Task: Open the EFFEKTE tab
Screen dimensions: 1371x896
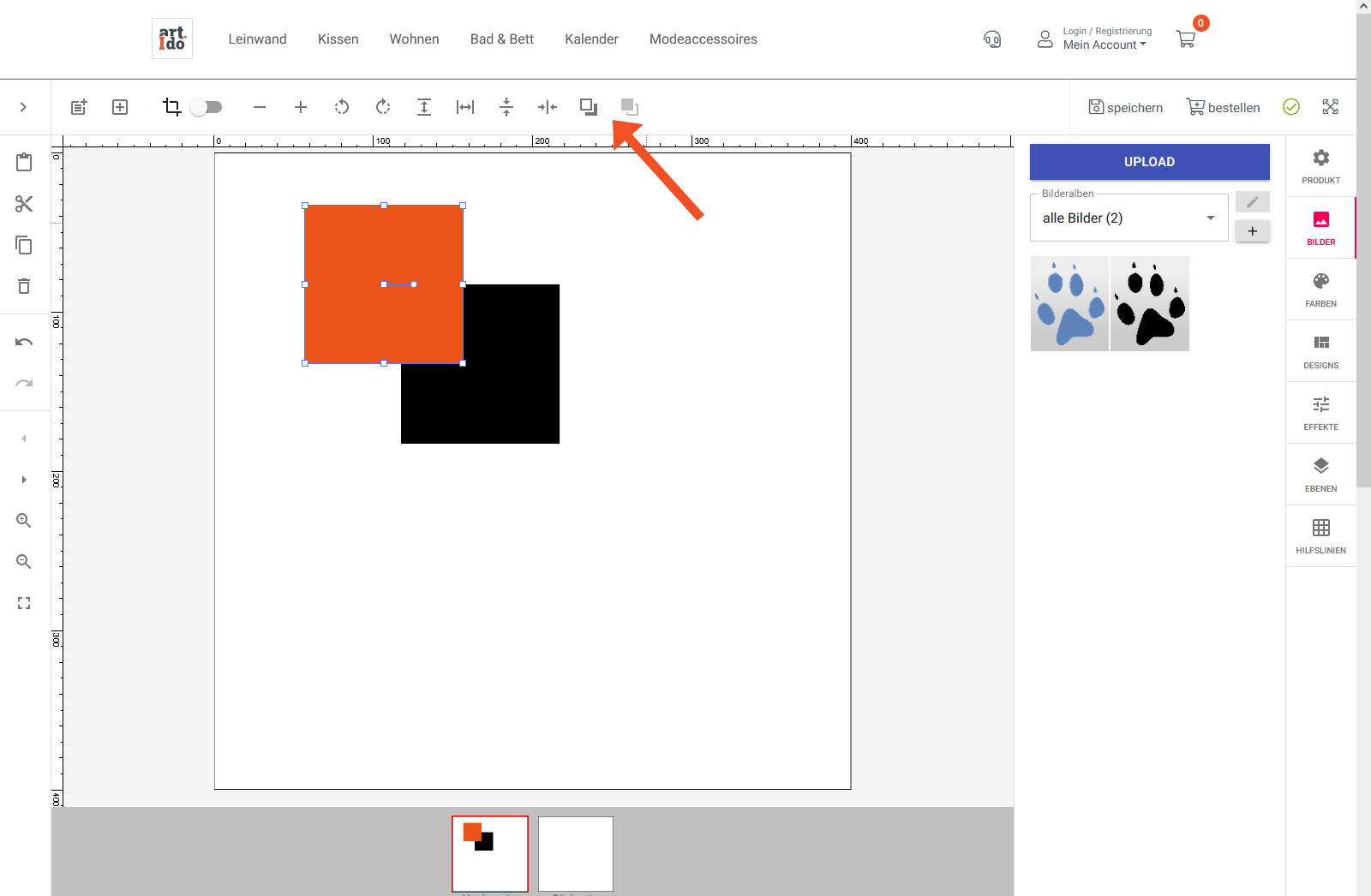Action: (1320, 413)
